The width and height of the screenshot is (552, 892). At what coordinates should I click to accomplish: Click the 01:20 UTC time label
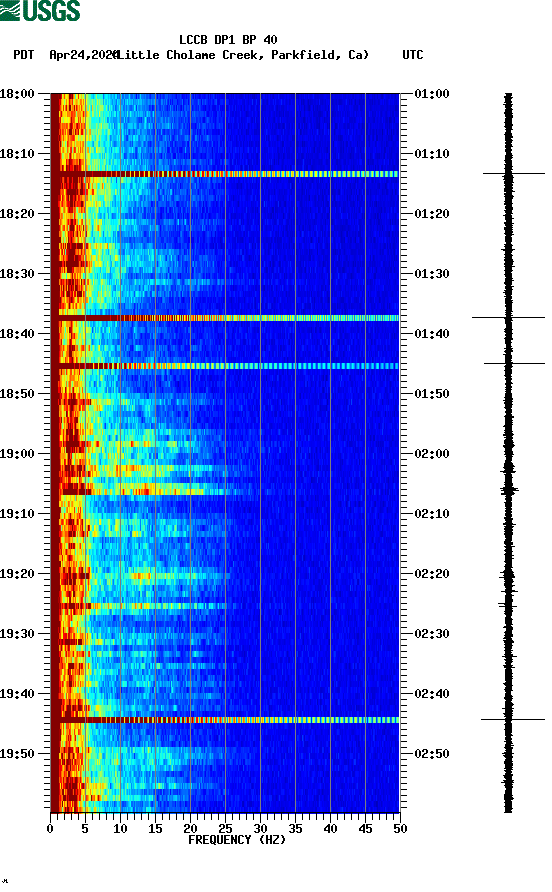coord(432,213)
